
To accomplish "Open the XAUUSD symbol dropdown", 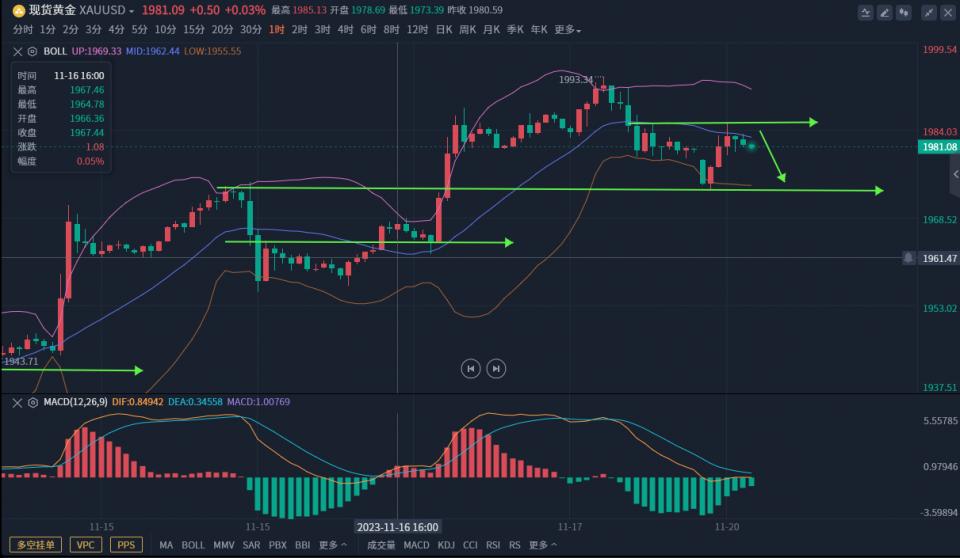I will coord(131,10).
